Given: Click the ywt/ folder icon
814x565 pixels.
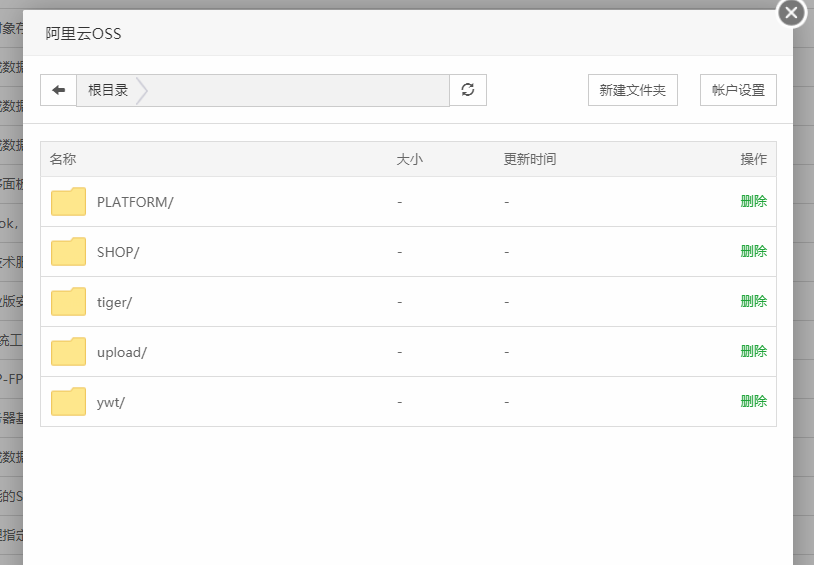Looking at the screenshot, I should pyautogui.click(x=69, y=401).
